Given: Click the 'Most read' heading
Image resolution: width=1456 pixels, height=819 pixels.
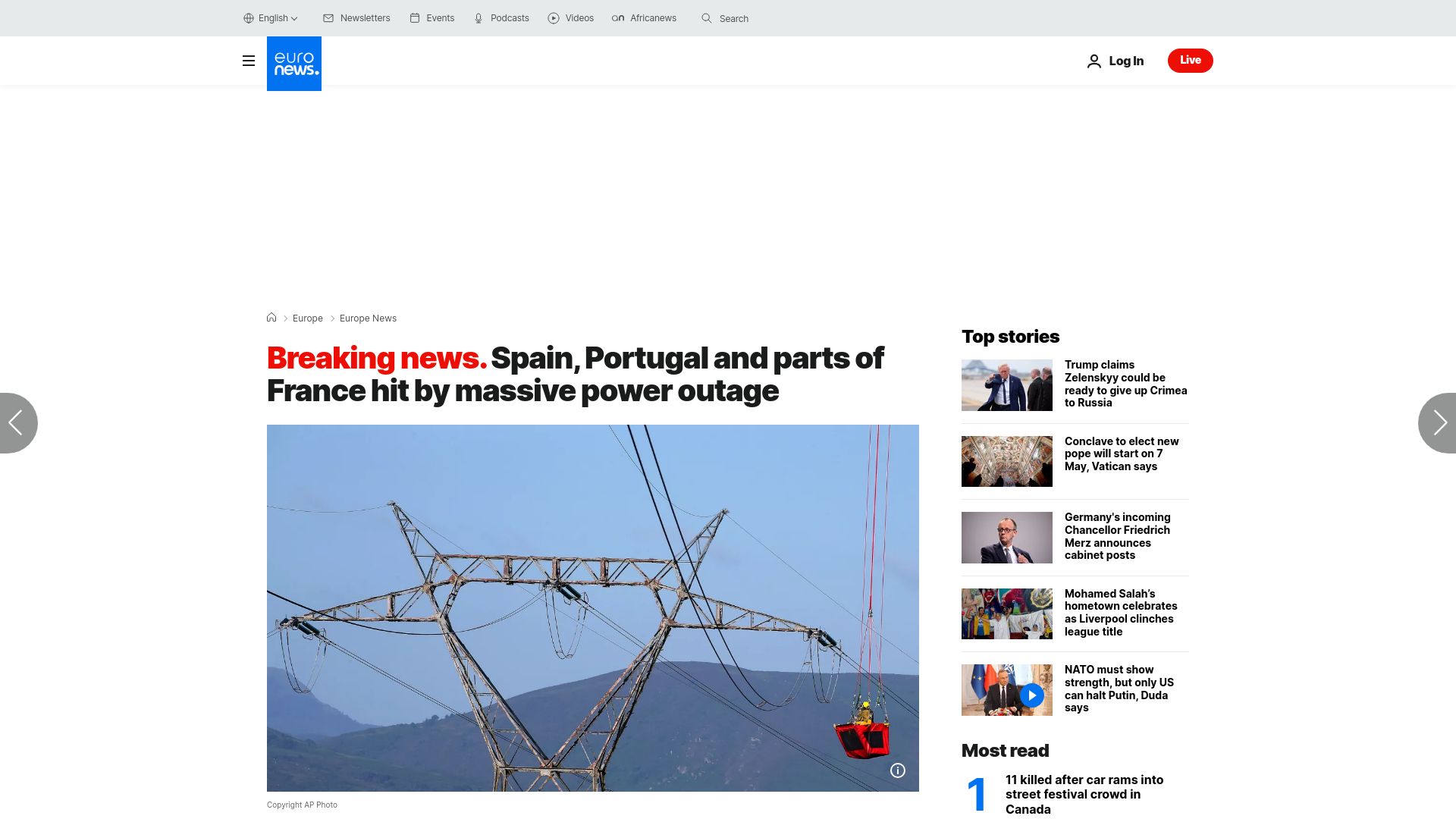Looking at the screenshot, I should tap(1005, 751).
